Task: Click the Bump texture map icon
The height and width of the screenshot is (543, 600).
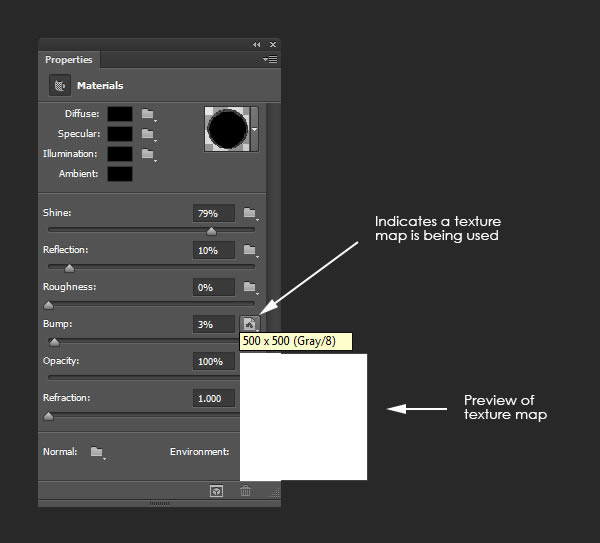Action: 250,324
